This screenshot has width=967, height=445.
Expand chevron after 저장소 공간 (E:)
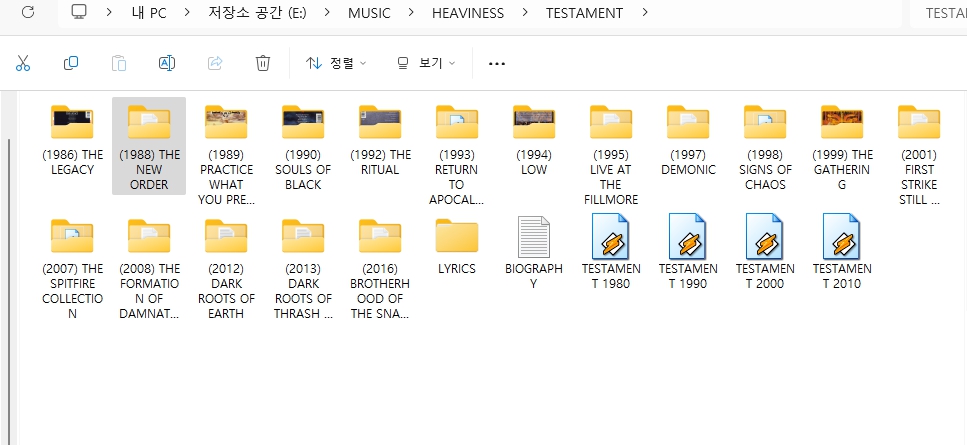click(327, 12)
